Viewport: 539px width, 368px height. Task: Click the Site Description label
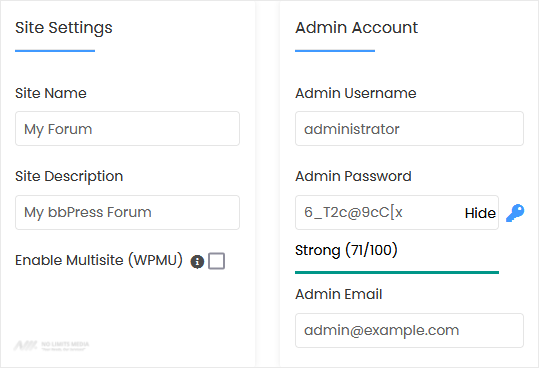tap(69, 177)
